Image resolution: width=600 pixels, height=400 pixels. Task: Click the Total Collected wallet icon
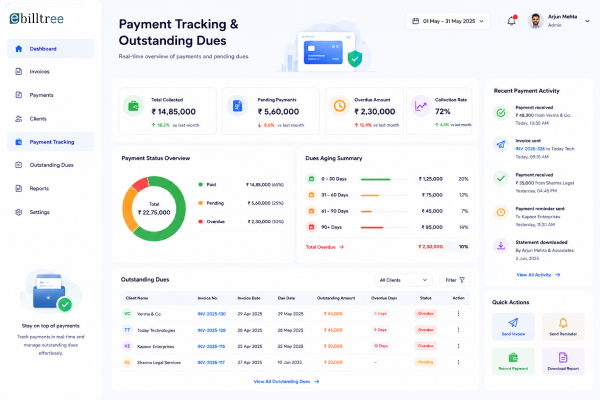coord(133,106)
